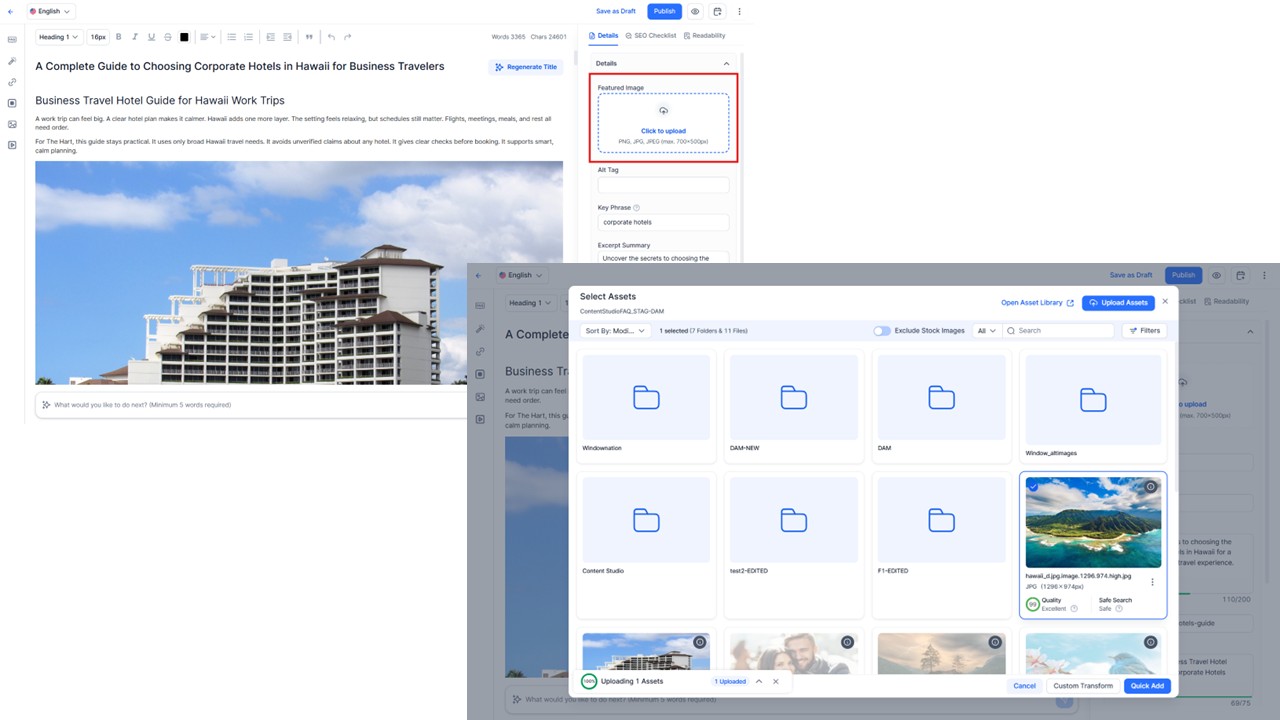Insert a blockquote from the toolbar

click(x=309, y=37)
